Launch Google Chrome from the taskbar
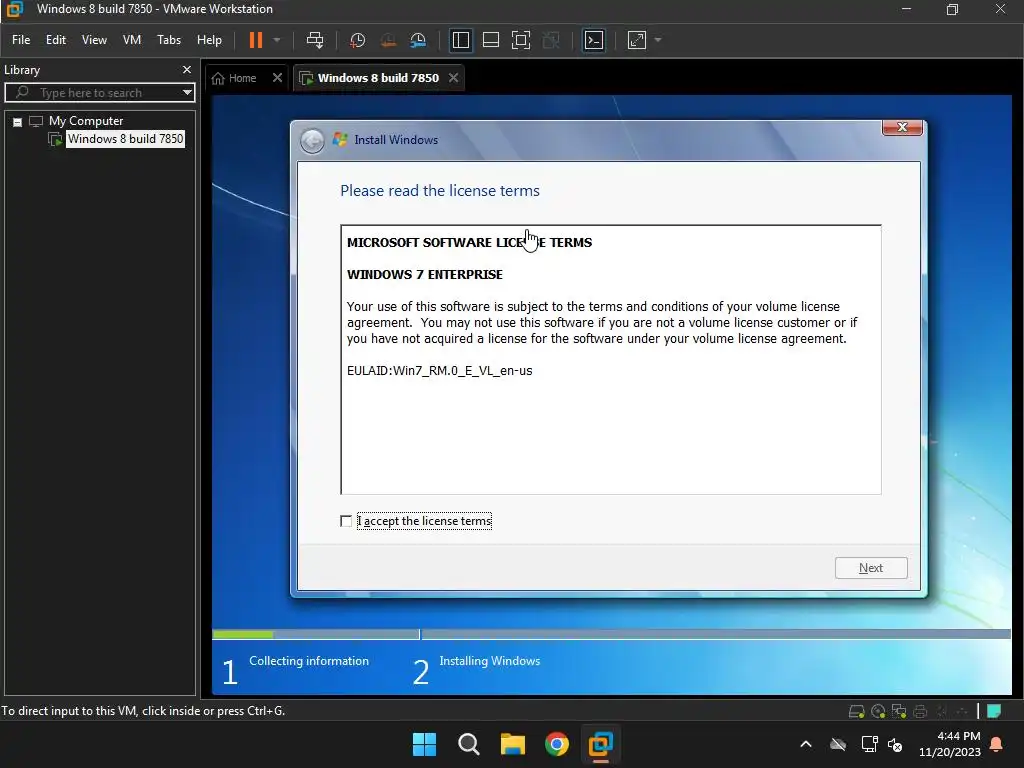Screen dimensions: 1024x768 pyautogui.click(x=557, y=743)
